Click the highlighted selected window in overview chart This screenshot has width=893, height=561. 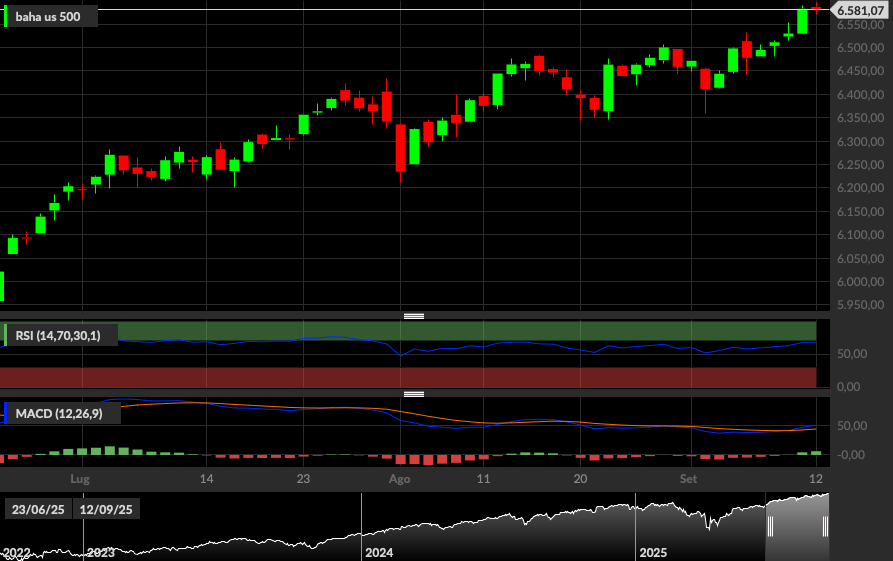(x=797, y=527)
